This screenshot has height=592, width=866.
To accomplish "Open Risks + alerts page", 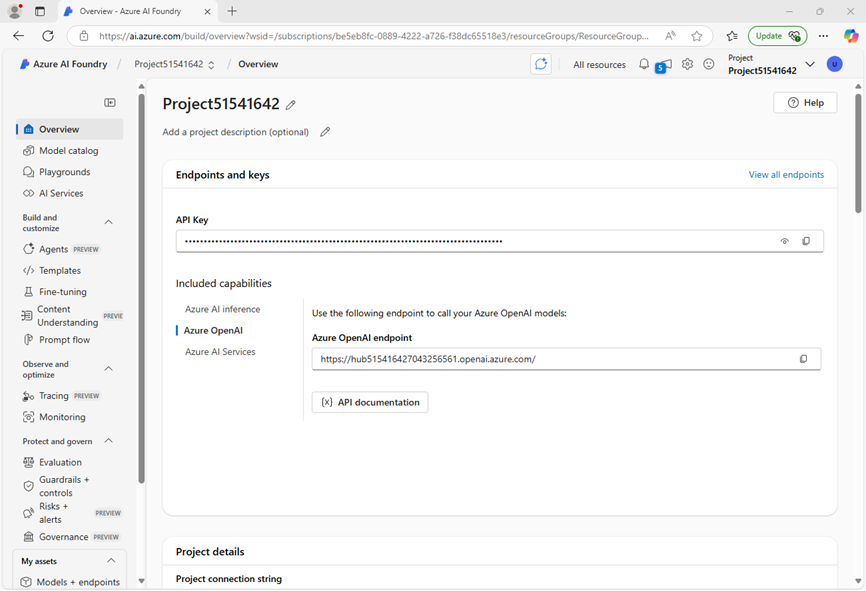I will [70, 513].
